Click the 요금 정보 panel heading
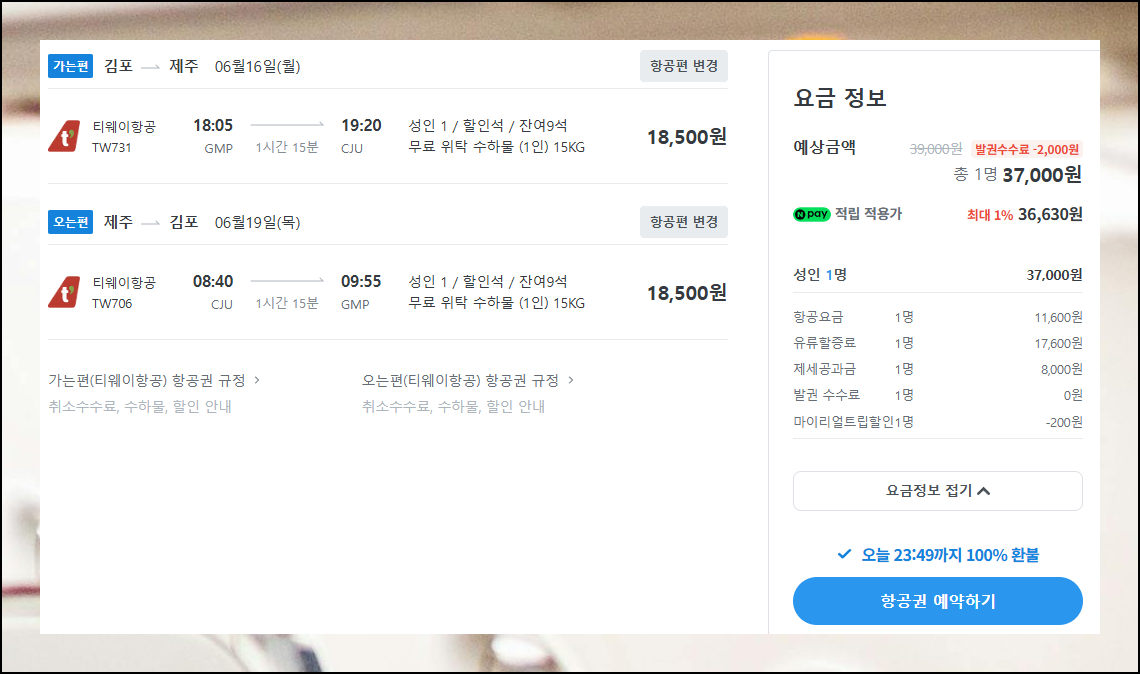Screen dimensions: 1140x674 pyautogui.click(x=840, y=98)
